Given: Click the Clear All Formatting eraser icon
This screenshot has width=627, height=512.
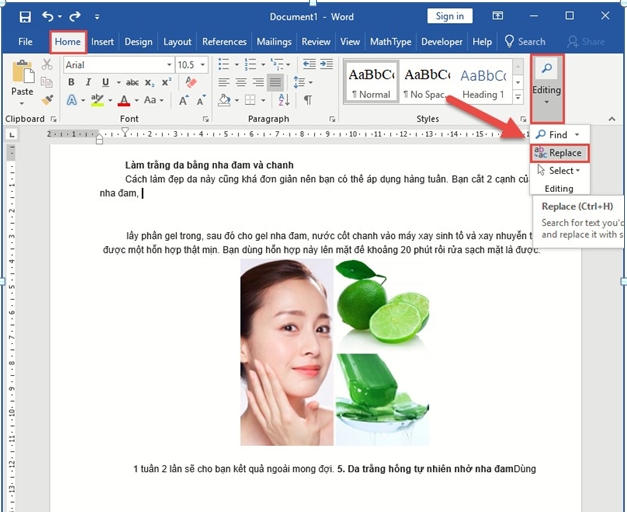Looking at the screenshot, I should [190, 82].
